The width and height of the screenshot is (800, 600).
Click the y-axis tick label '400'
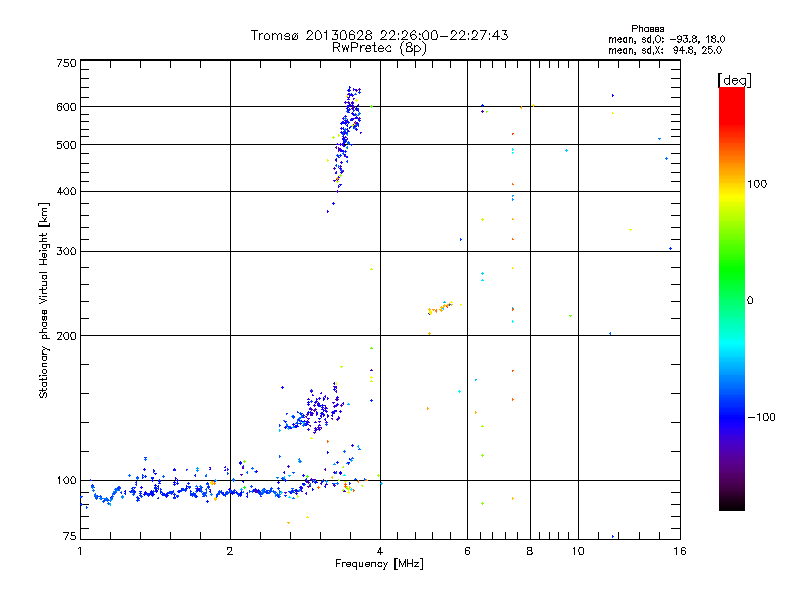click(x=66, y=191)
